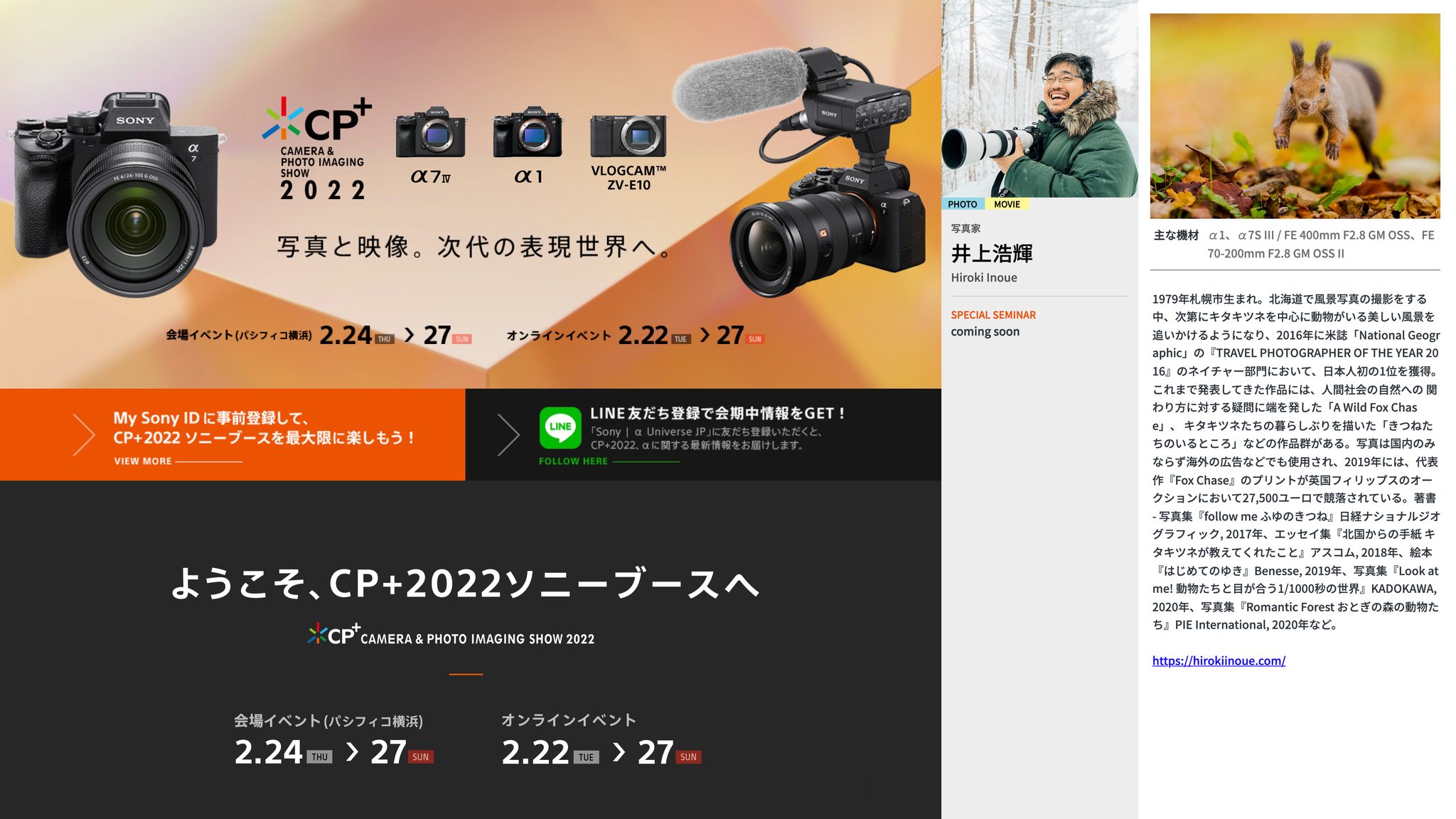Click the 会場イベント(パシフィコ横浜) label in dark section
Viewport: 1456px width, 819px height.
point(328,721)
